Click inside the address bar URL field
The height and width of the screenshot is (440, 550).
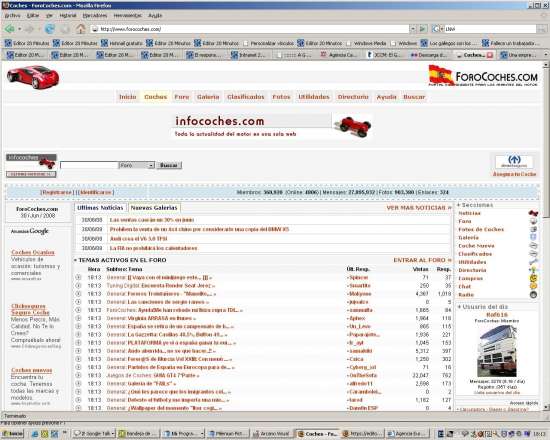[250, 29]
